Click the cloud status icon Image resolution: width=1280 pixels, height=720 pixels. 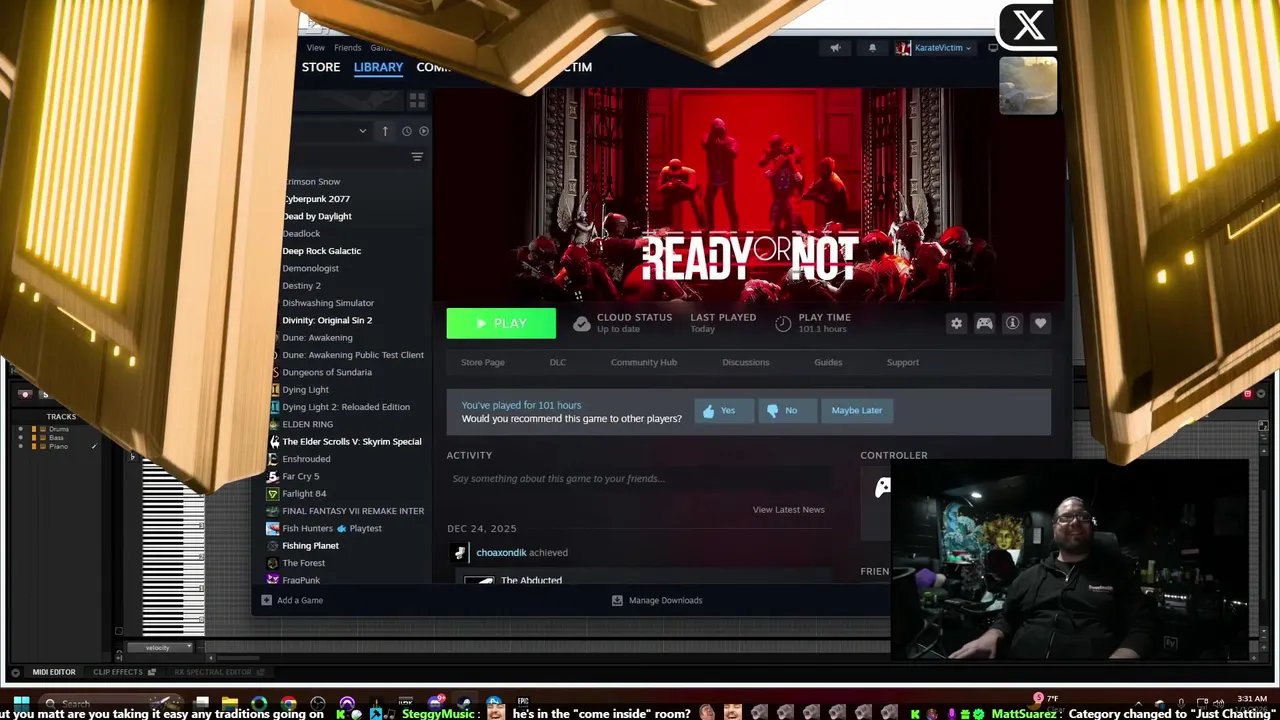pos(581,323)
